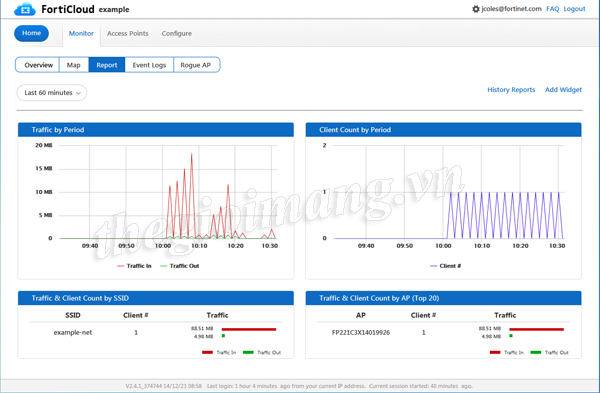
Task: Switch to the Monitor tab
Action: click(x=81, y=33)
